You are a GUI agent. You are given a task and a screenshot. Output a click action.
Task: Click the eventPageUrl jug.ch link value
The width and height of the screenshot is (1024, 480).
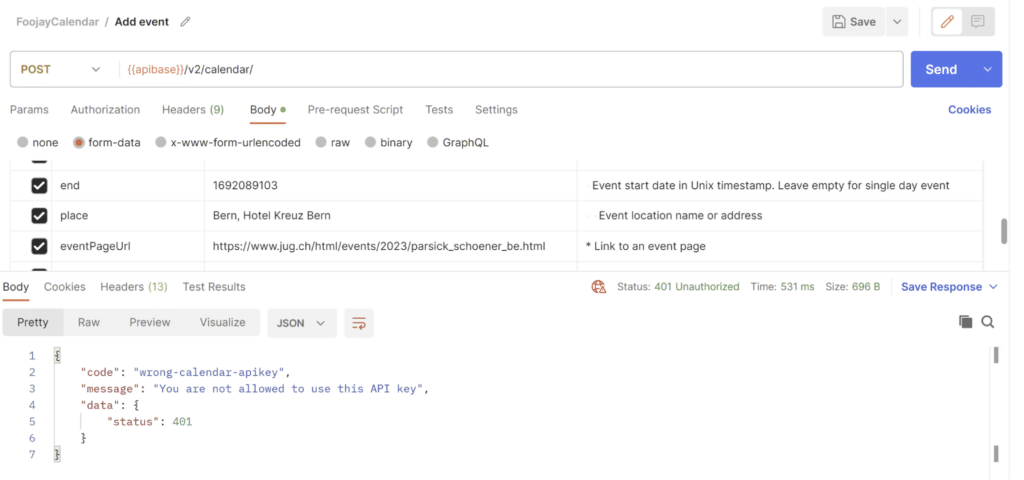tap(379, 246)
